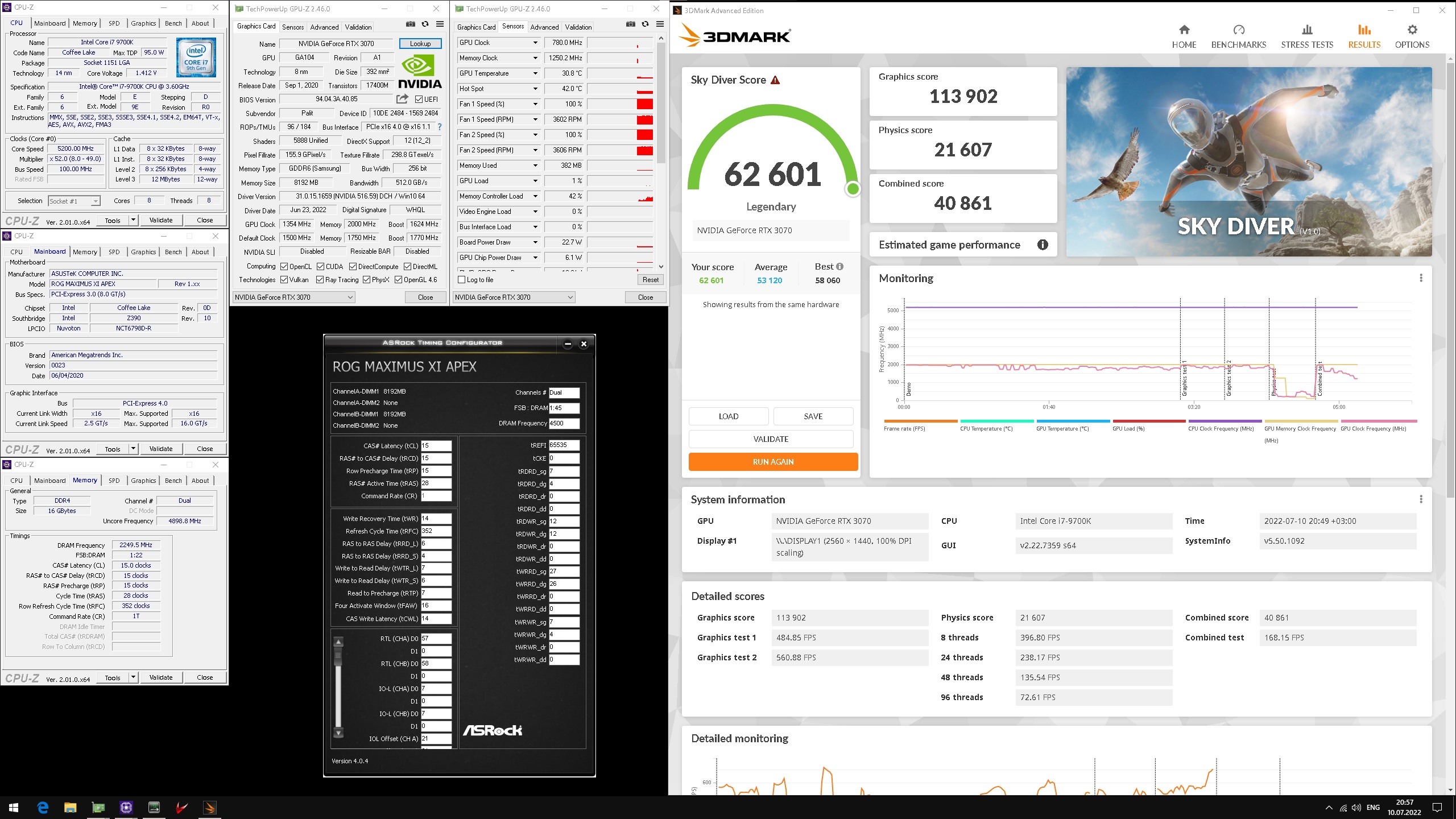
Task: Open the System information three-dot menu
Action: 1421,499
